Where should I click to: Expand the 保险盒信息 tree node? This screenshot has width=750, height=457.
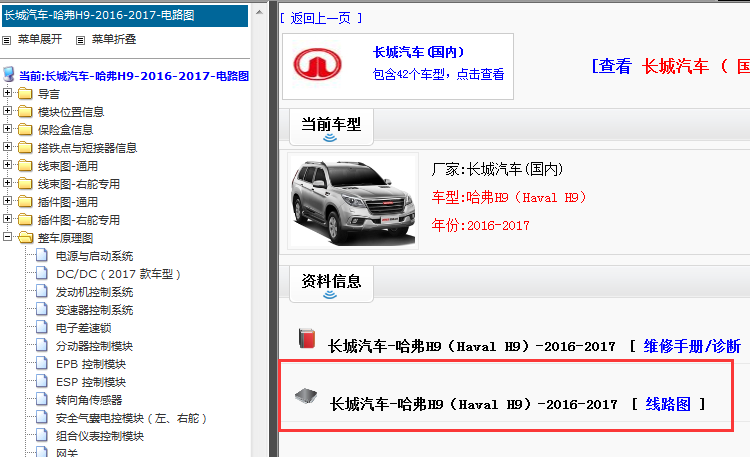pos(7,129)
